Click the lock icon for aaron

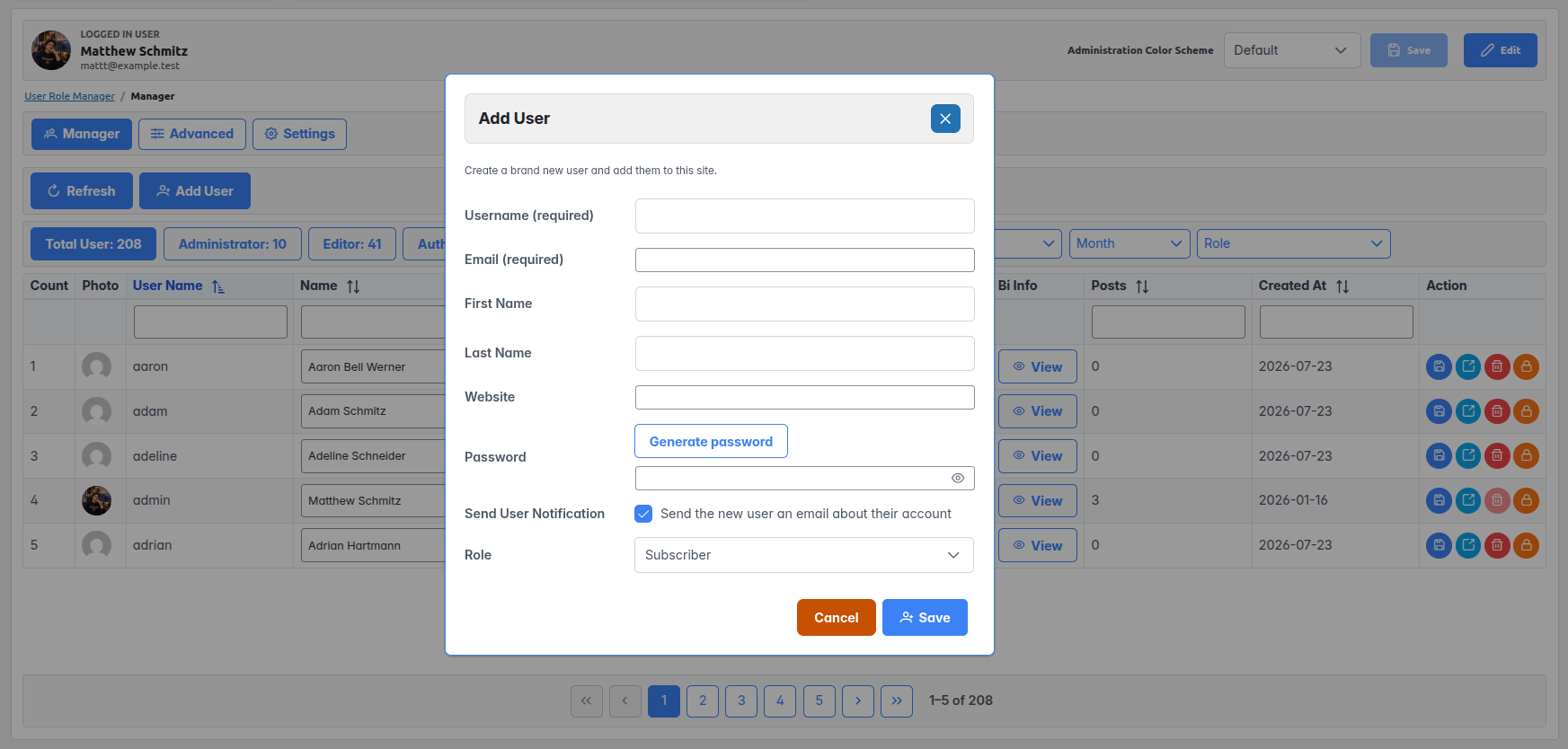pyautogui.click(x=1526, y=366)
